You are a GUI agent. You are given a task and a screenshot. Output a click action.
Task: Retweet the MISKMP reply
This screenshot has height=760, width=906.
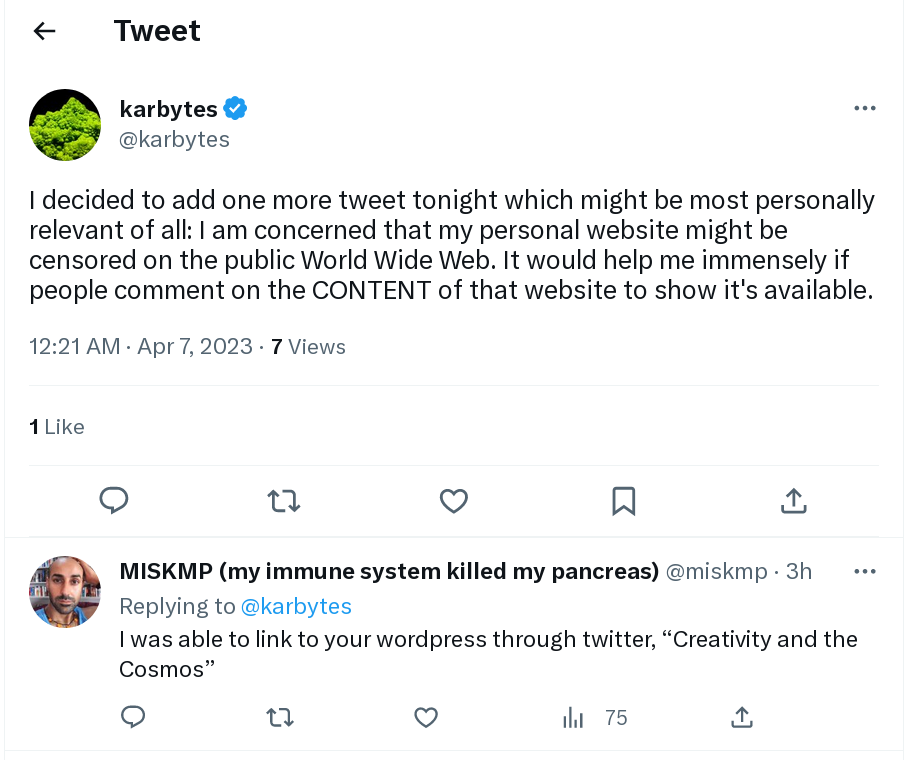(280, 718)
